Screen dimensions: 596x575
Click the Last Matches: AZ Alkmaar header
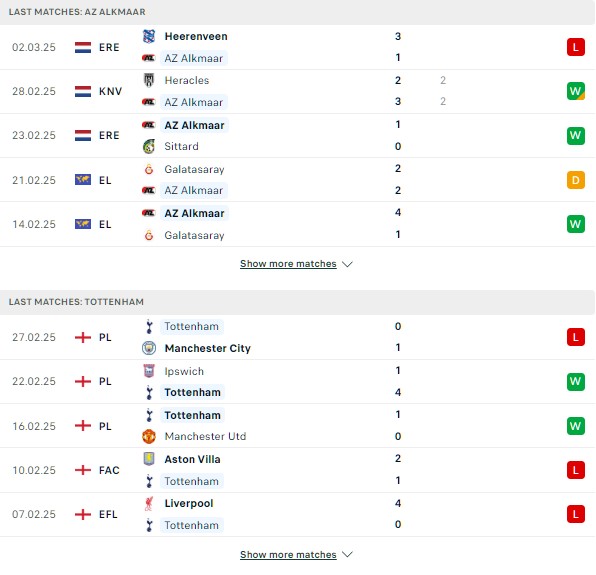coord(298,12)
